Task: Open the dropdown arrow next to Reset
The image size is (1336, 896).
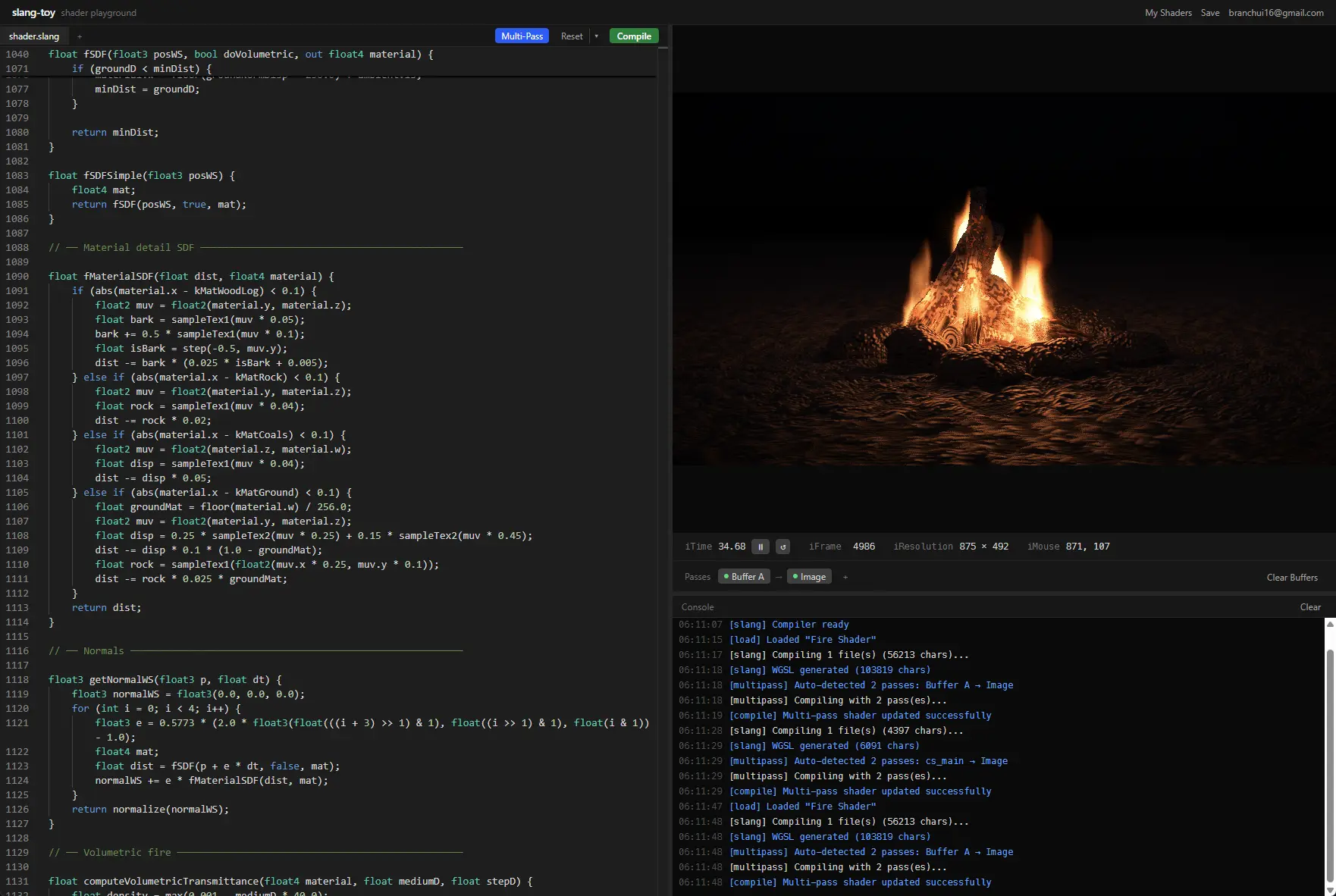Action: [x=597, y=36]
